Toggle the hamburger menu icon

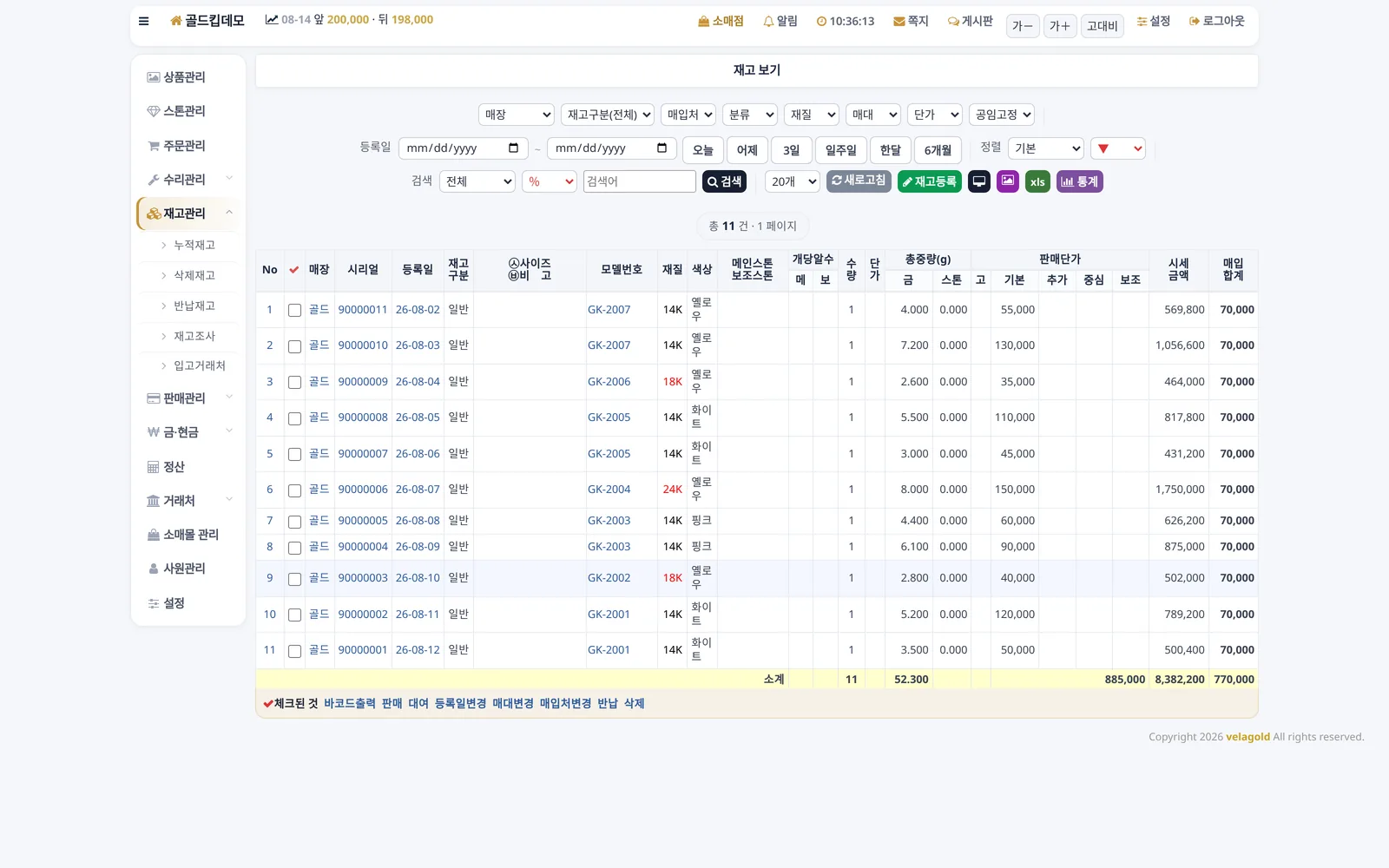(143, 21)
